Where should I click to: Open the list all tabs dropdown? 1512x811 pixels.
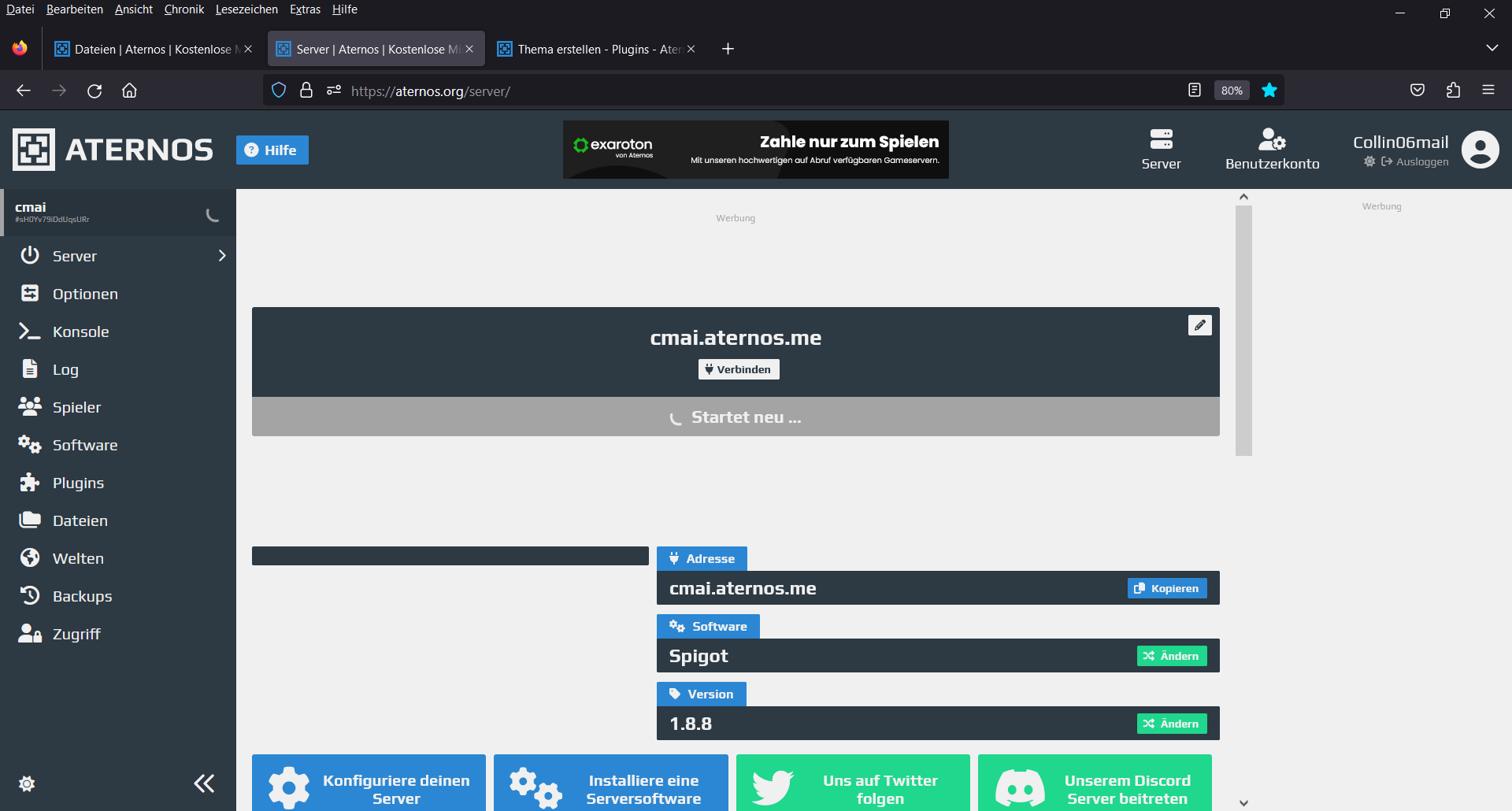pos(1492,48)
